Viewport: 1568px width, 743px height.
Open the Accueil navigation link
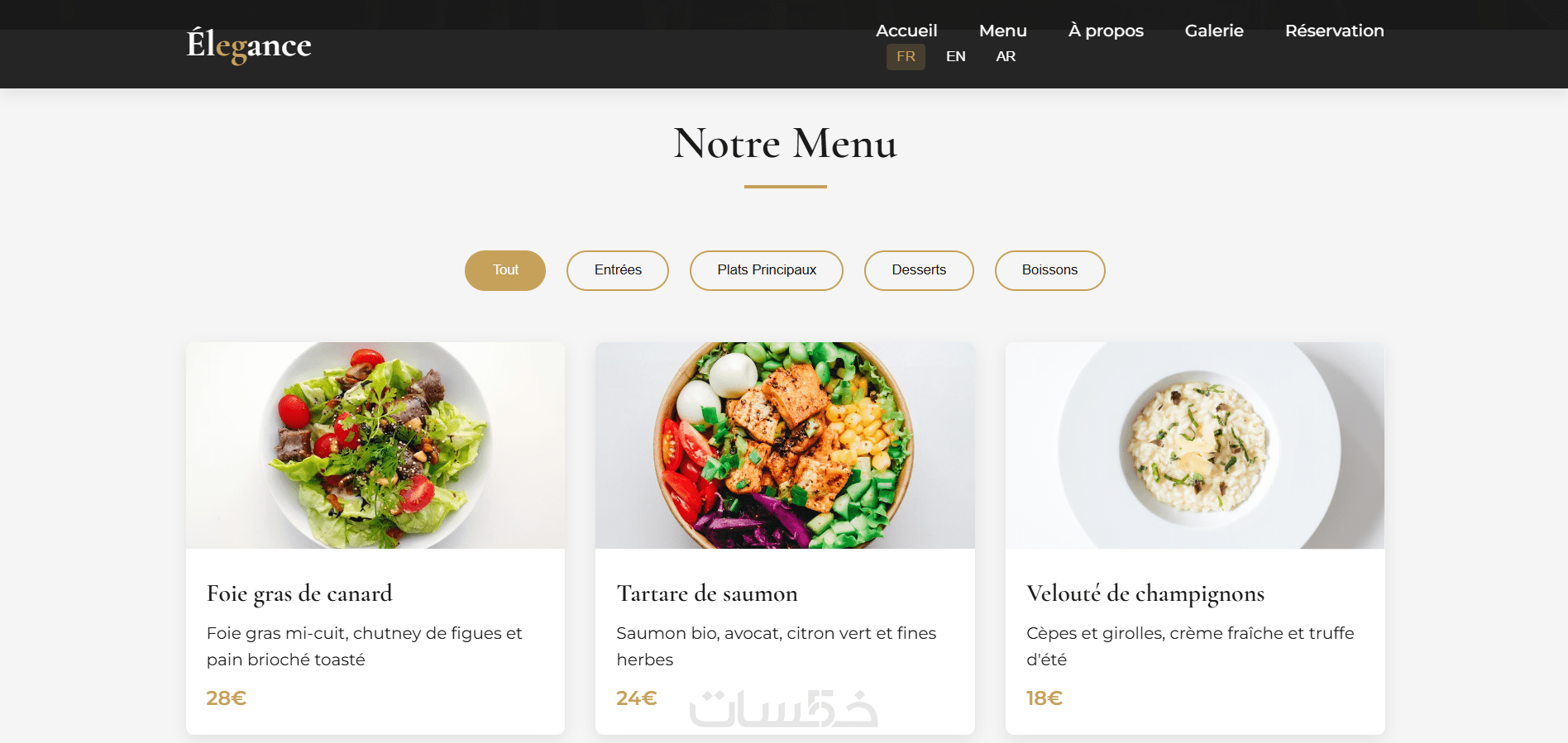click(906, 31)
